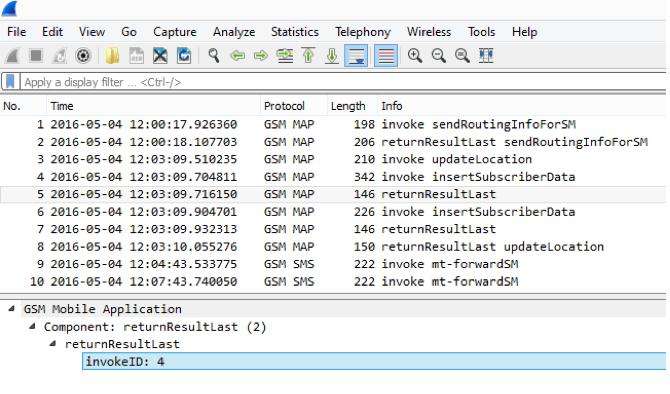Select packet 9 at 12:04:43.533775
This screenshot has height=394, width=670.
point(333,264)
